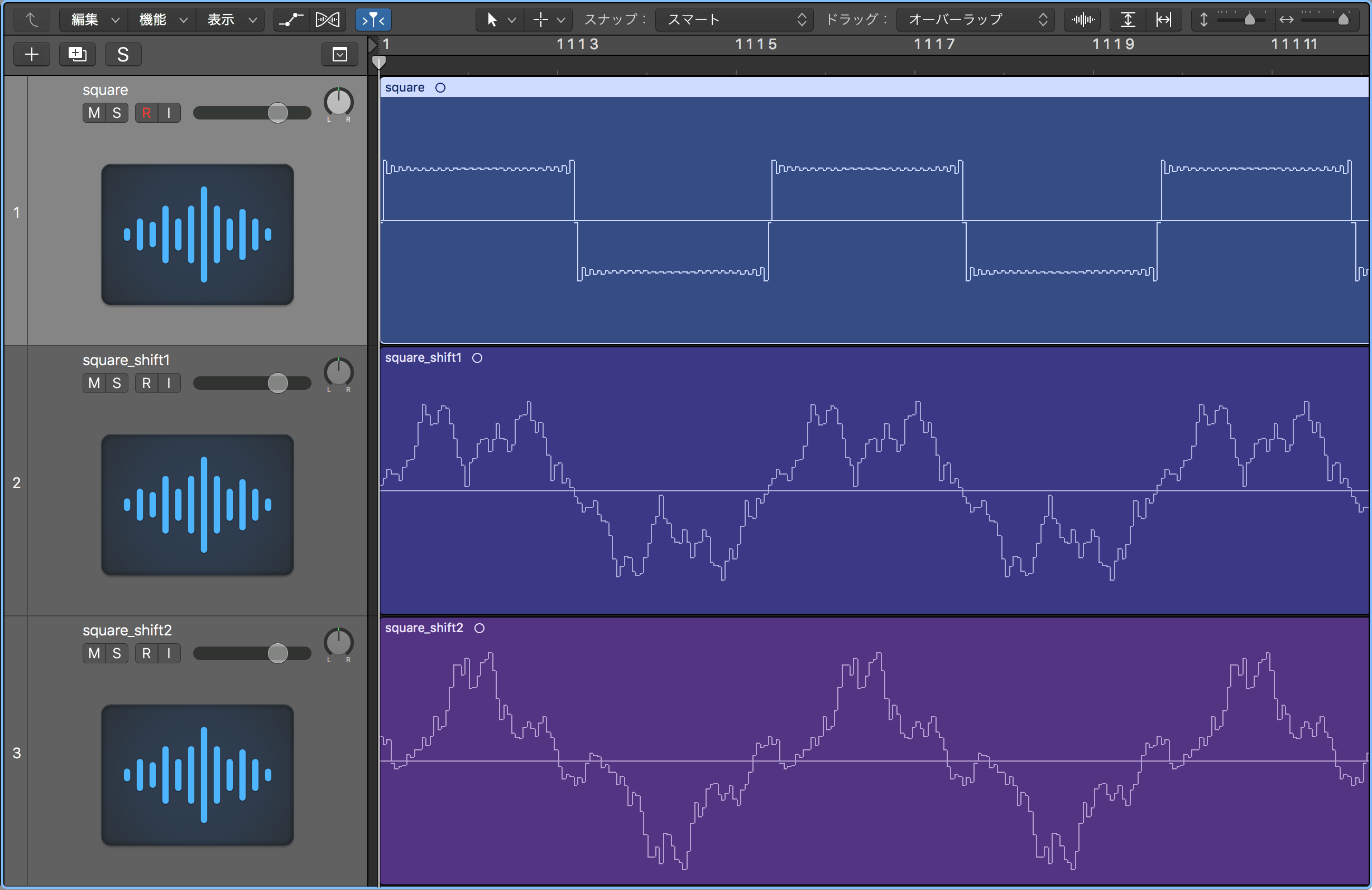
Task: Toggle input monitoring on square_shift1 track
Action: pos(169,383)
